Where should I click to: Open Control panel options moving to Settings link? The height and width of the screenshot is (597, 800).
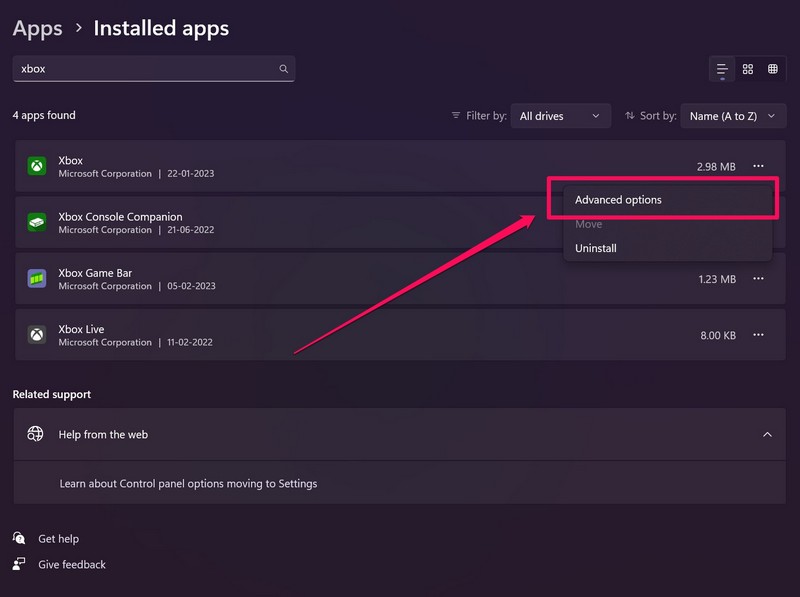click(x=188, y=483)
